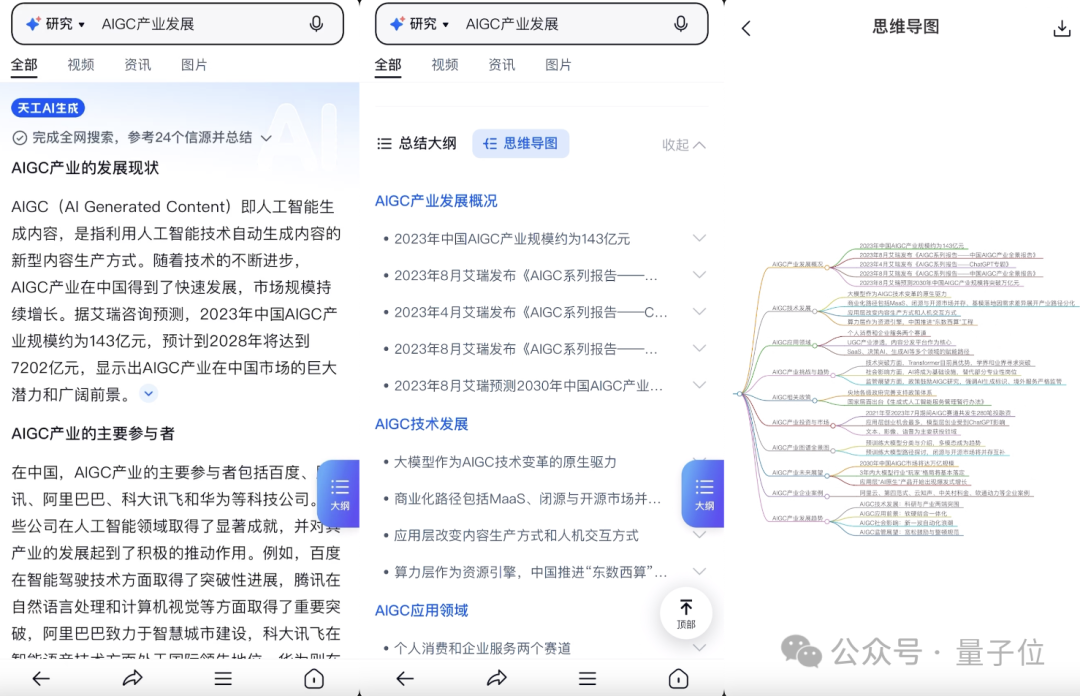Tap microphone icon in middle search bar
This screenshot has height=696, width=1080.
tap(681, 24)
